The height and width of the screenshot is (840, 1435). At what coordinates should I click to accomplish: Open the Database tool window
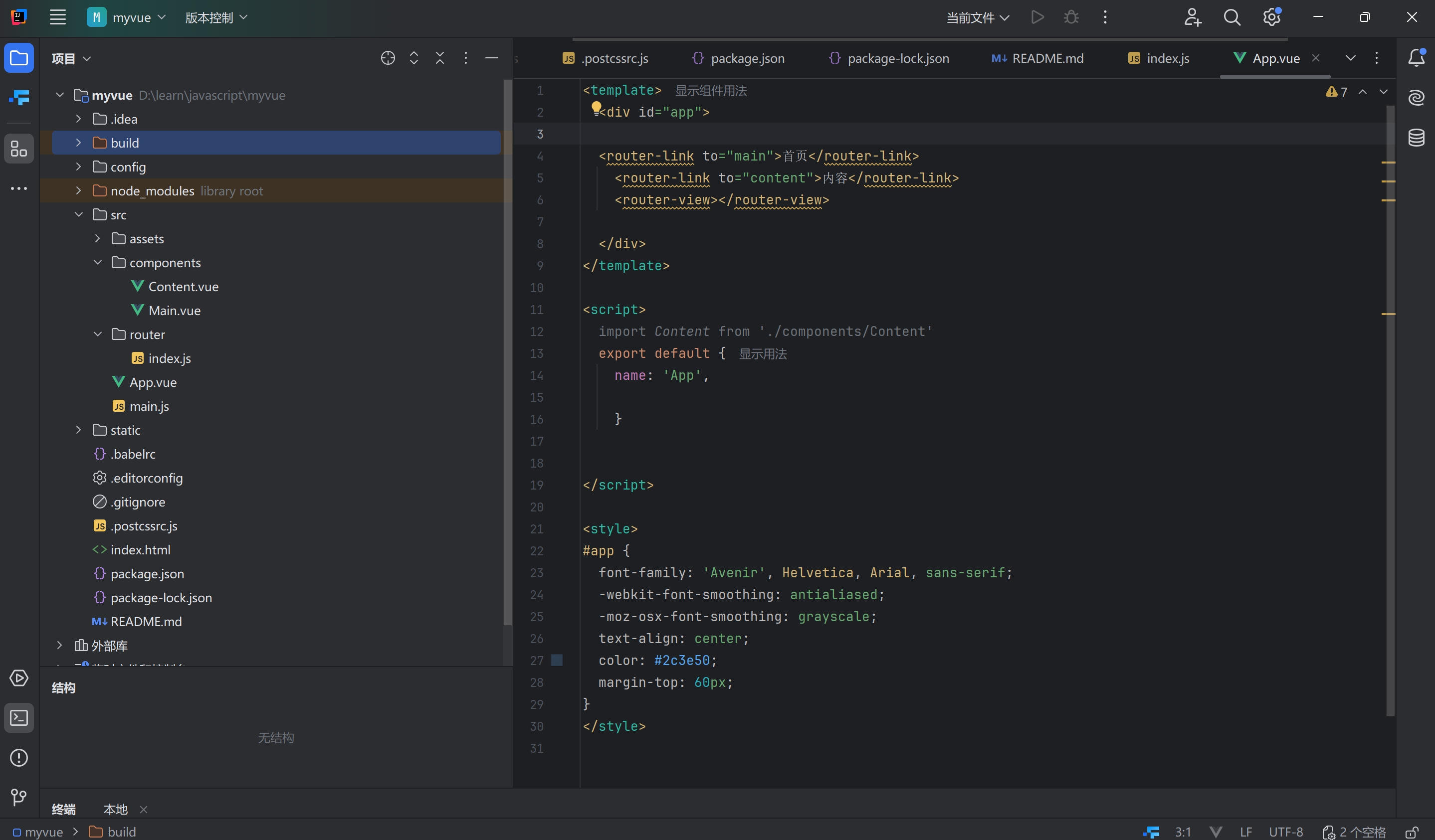click(x=1416, y=137)
